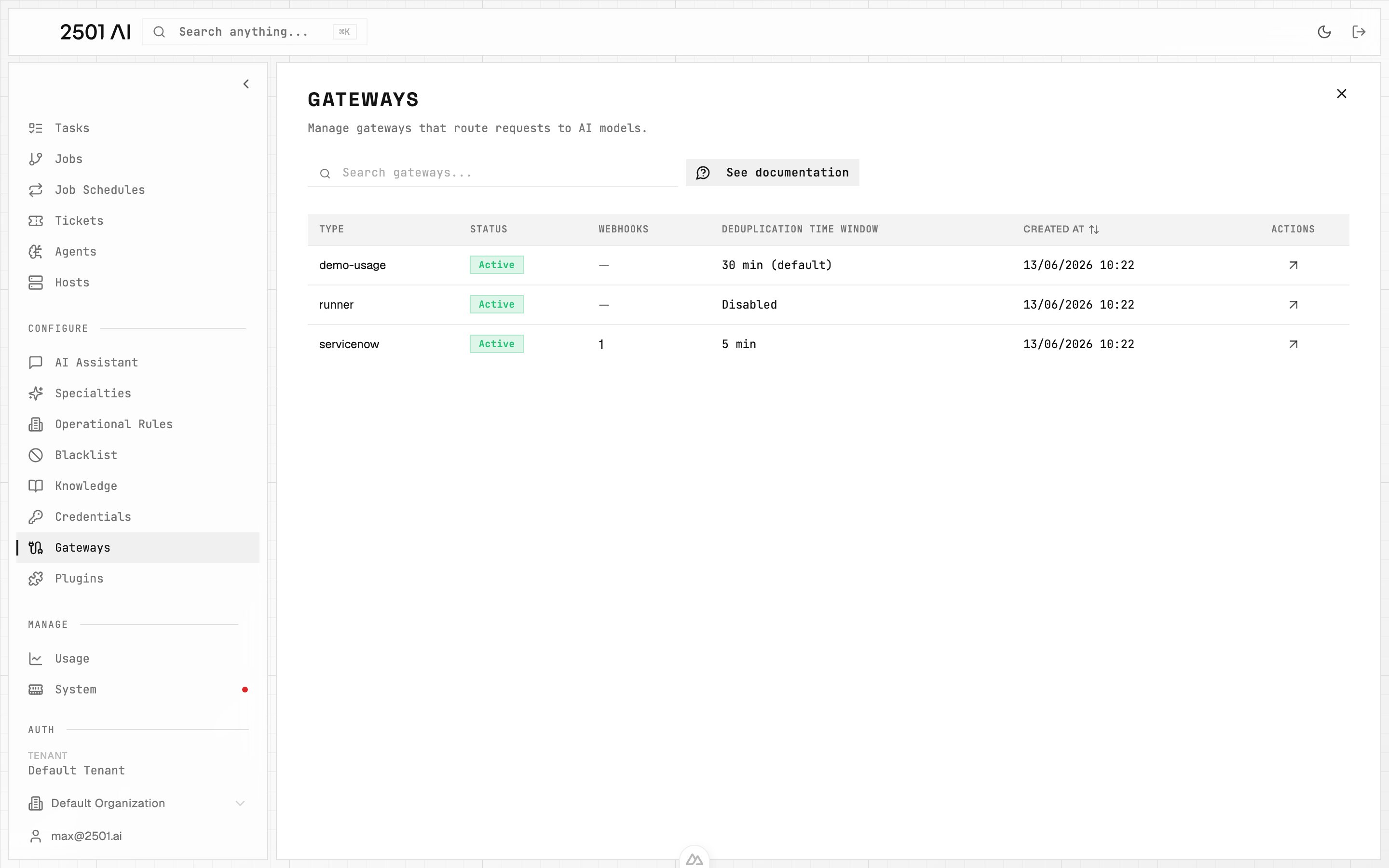Open the Tasks icon in sidebar

36,128
